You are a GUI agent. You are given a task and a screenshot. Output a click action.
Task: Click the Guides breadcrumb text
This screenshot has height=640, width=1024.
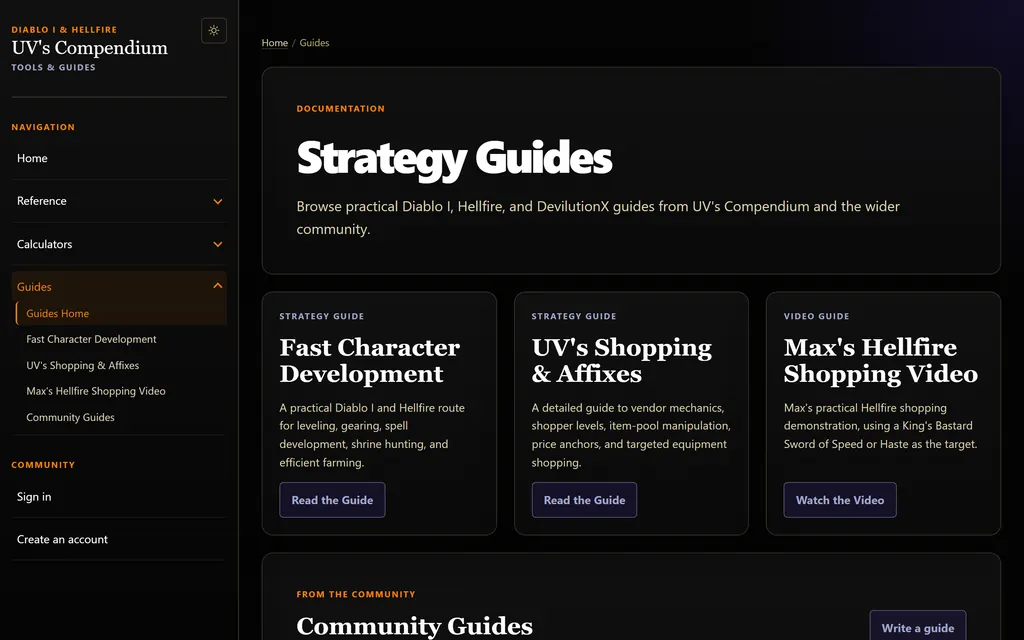(314, 43)
